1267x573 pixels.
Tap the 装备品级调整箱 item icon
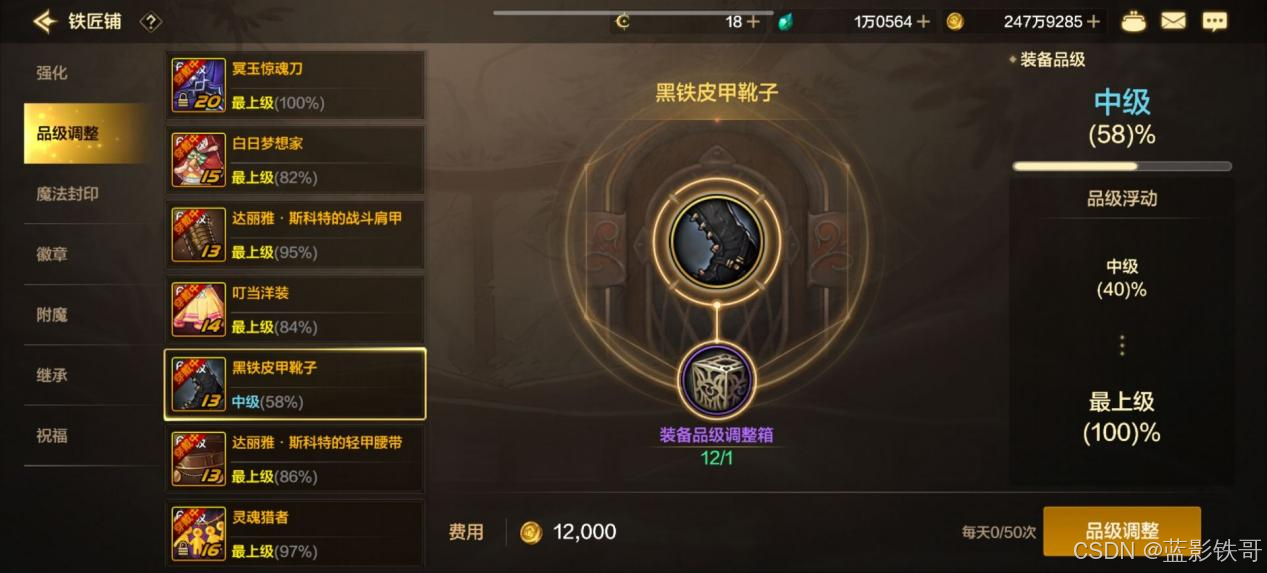[x=716, y=381]
